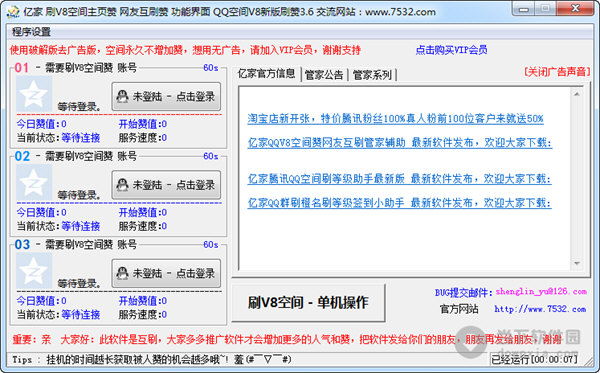The height and width of the screenshot is (373, 600).
Task: Click the 刷V8空间 - 单机操作 button
Action: pyautogui.click(x=308, y=303)
